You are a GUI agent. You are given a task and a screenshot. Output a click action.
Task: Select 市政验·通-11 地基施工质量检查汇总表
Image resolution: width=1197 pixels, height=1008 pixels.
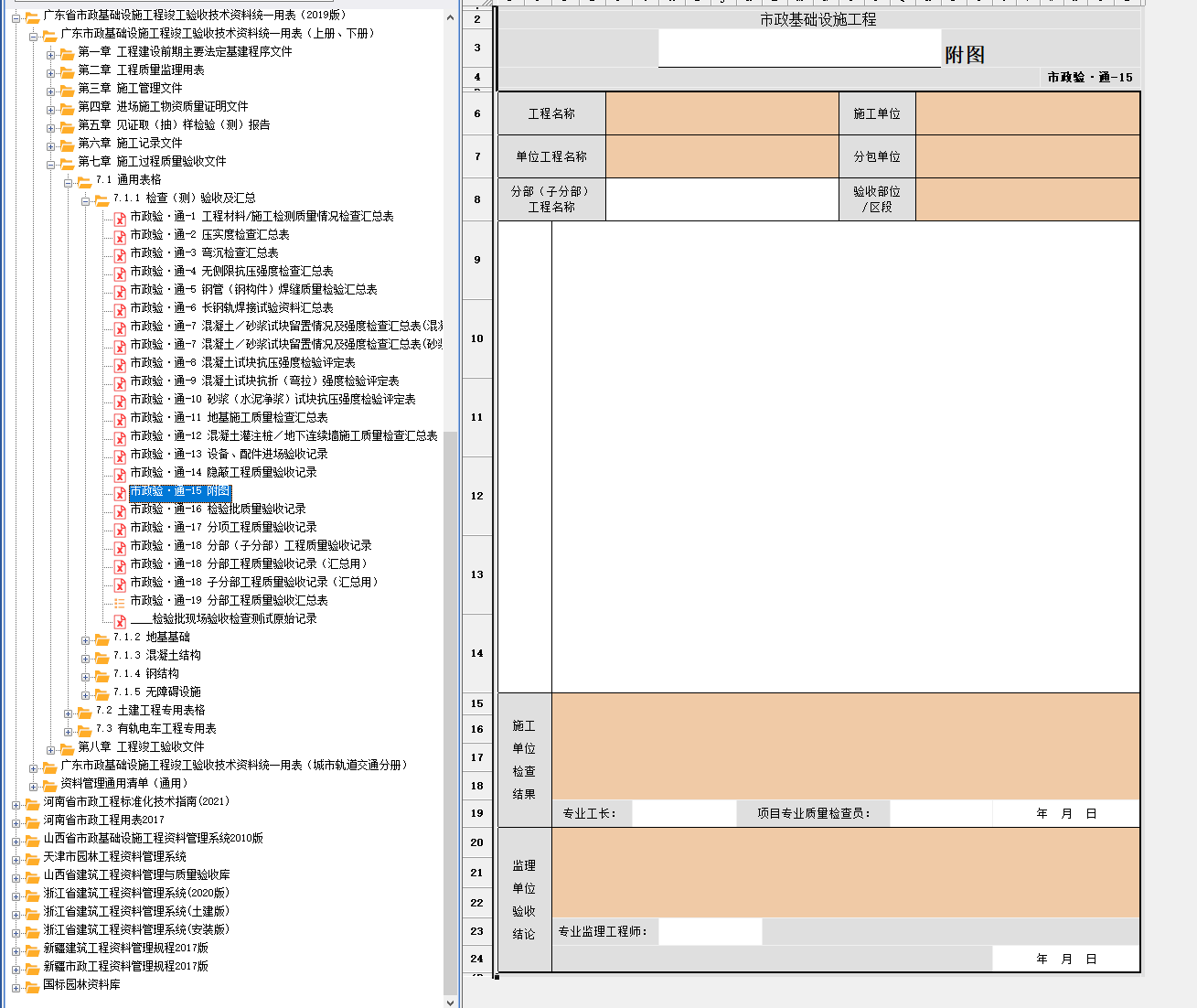pyautogui.click(x=229, y=418)
